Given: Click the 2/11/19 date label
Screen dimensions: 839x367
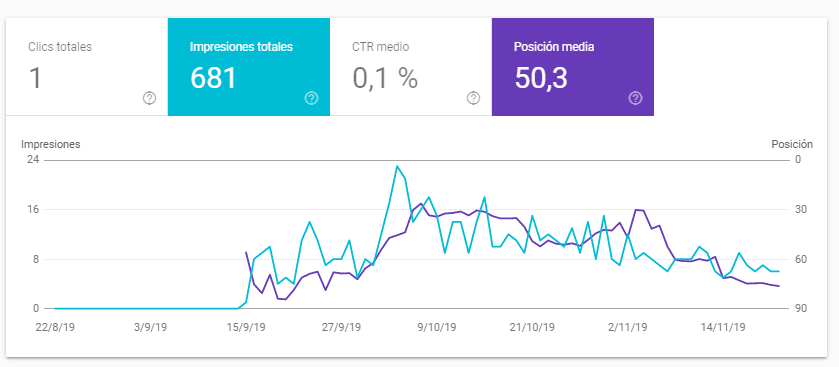Looking at the screenshot, I should [x=628, y=327].
